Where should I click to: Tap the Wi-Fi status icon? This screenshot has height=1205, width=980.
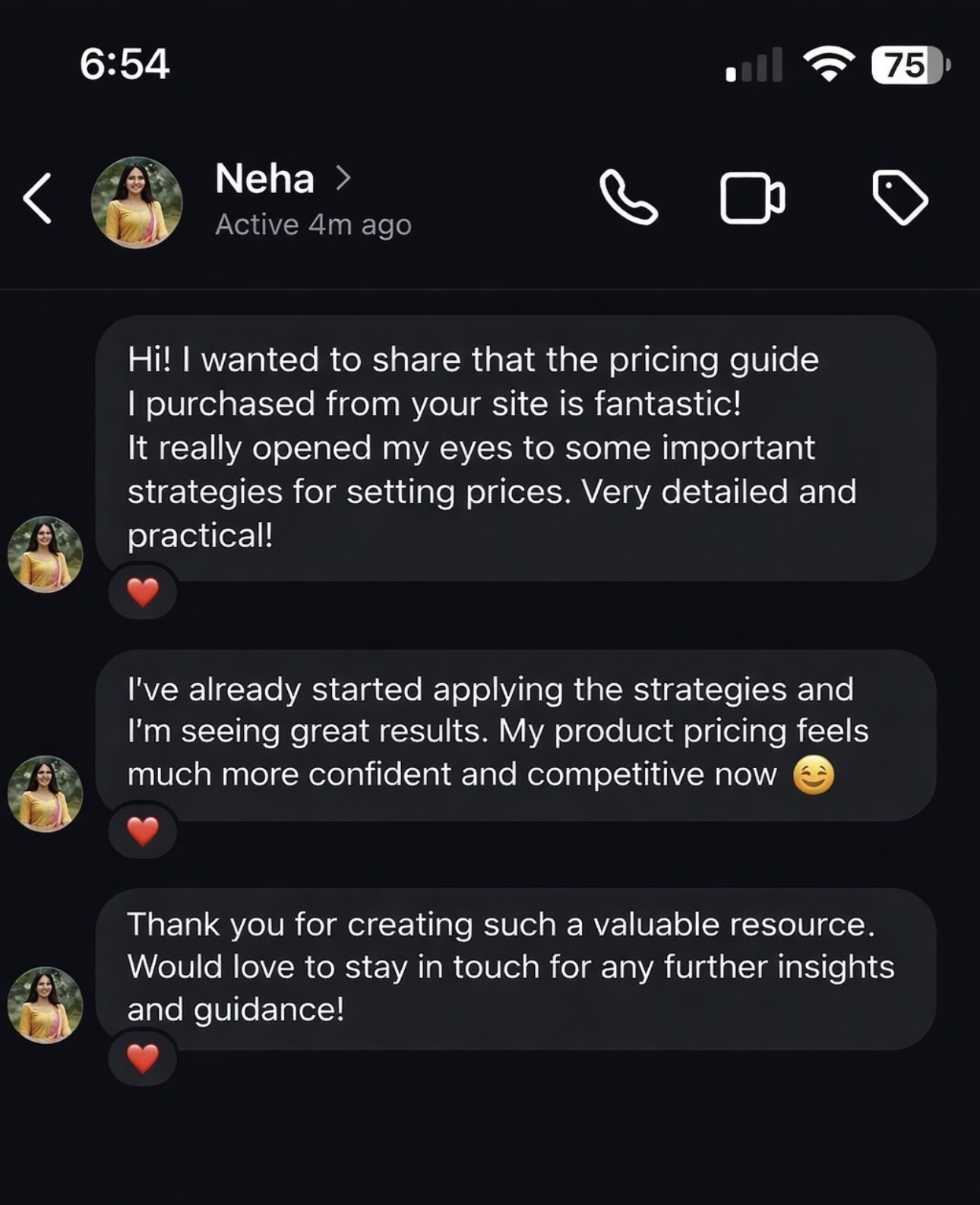pyautogui.click(x=829, y=65)
